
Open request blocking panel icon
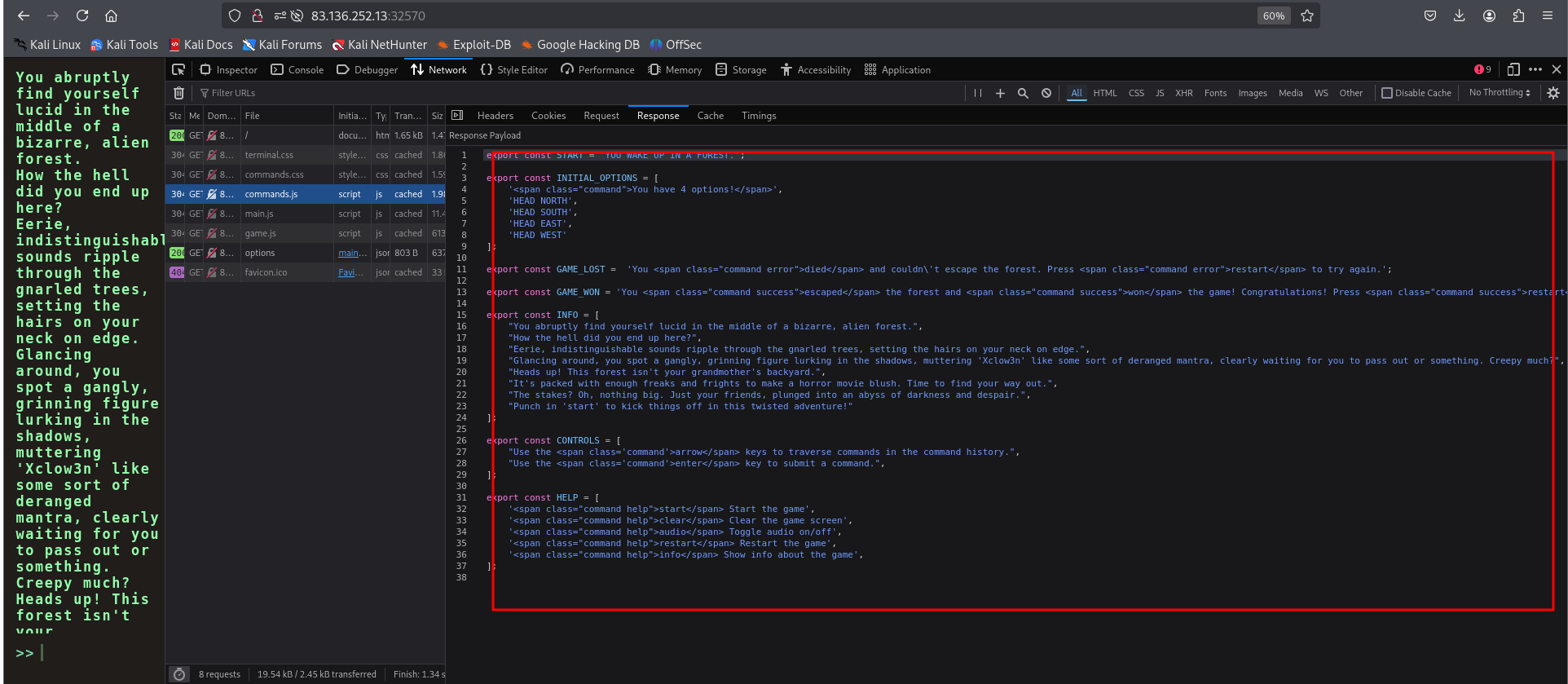(x=1046, y=93)
